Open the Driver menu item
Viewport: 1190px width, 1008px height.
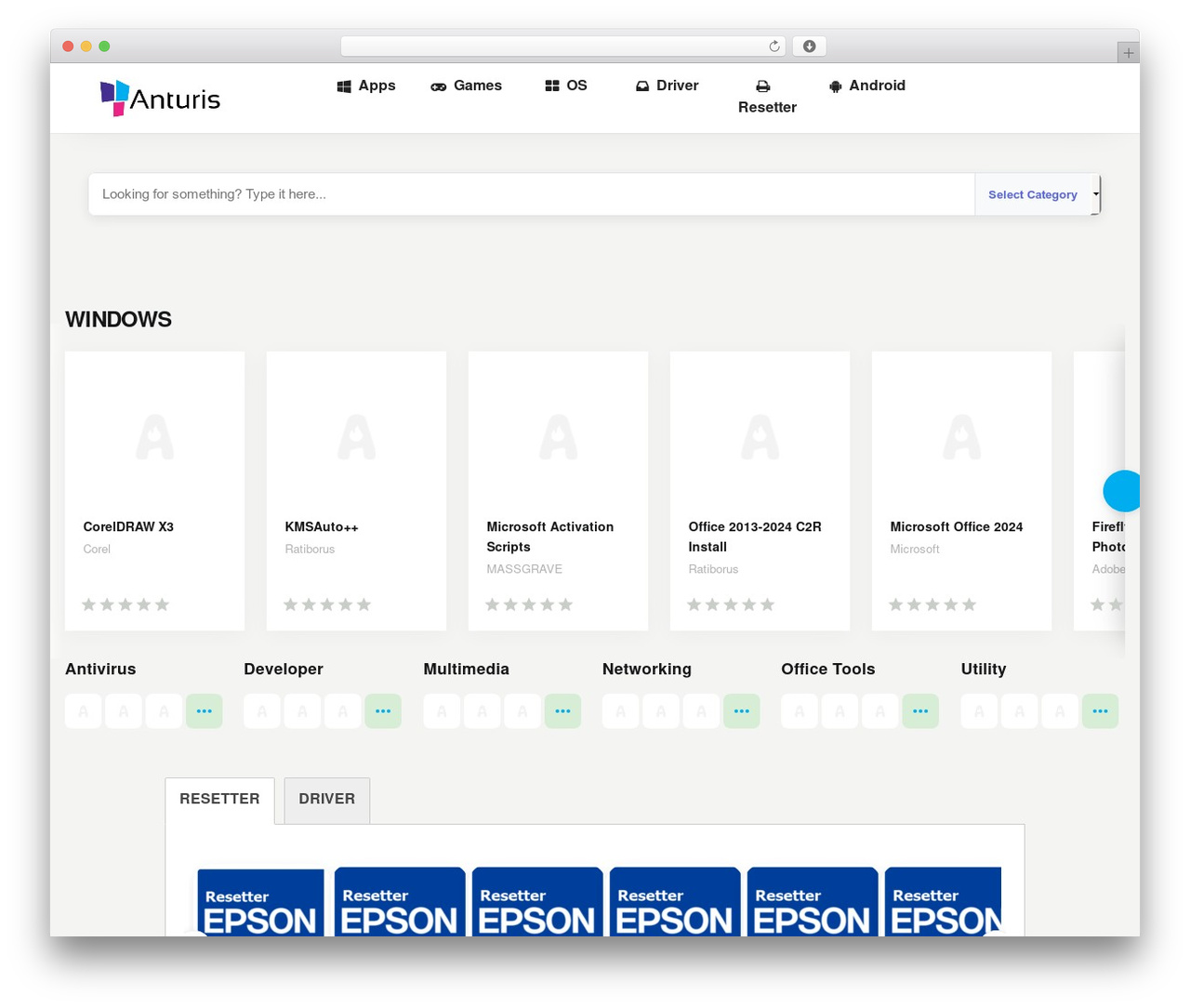pyautogui.click(x=667, y=86)
